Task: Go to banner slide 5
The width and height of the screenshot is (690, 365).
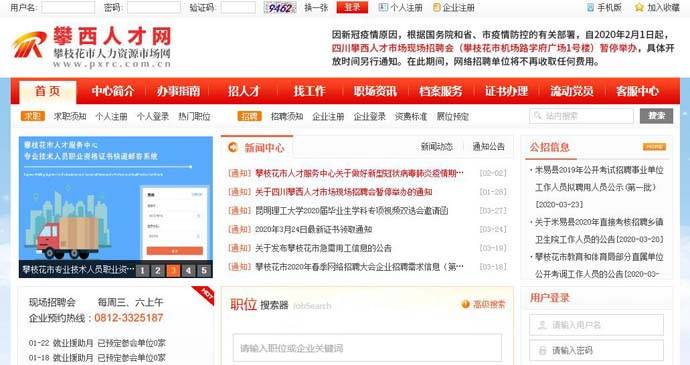Action: (204, 270)
